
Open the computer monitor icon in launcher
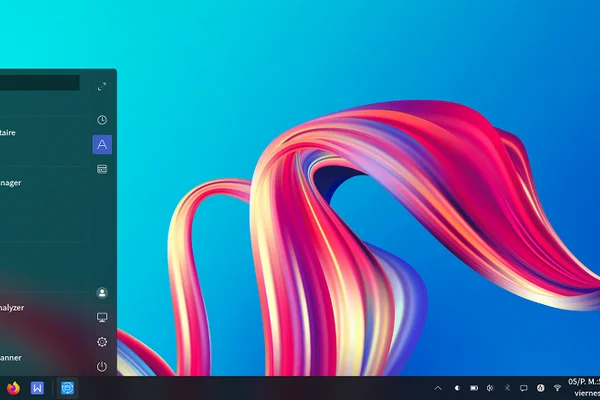coord(102,317)
